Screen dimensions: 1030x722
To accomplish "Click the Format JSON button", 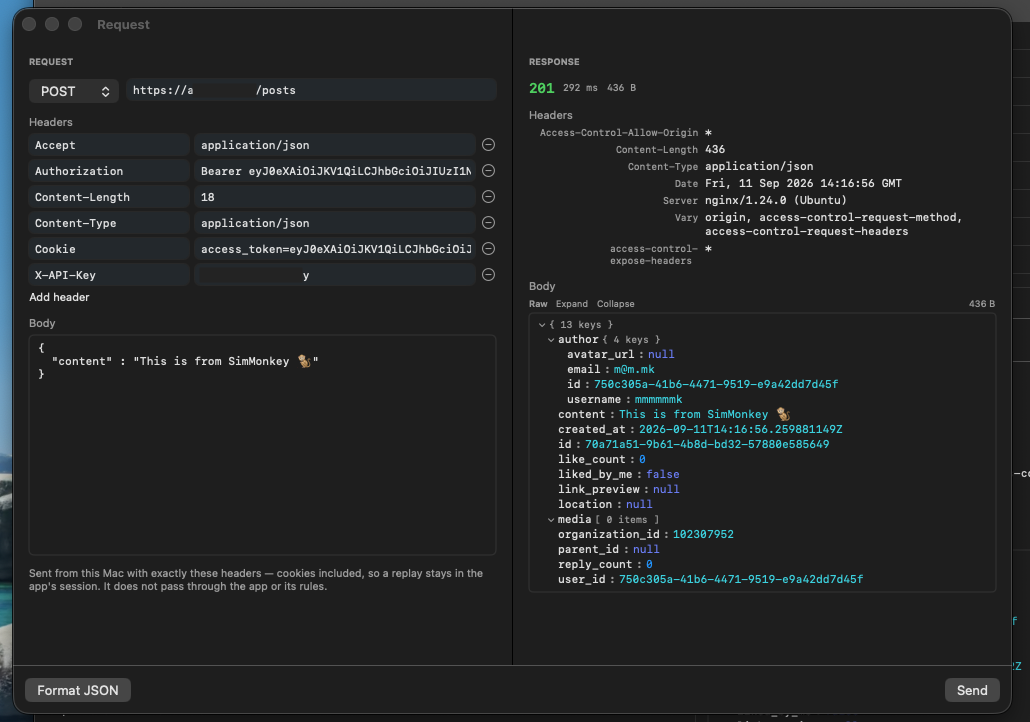I will (x=78, y=690).
